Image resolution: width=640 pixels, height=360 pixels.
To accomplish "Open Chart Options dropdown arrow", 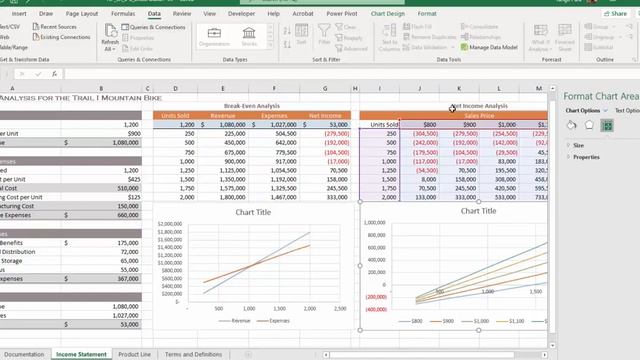I will click(606, 111).
